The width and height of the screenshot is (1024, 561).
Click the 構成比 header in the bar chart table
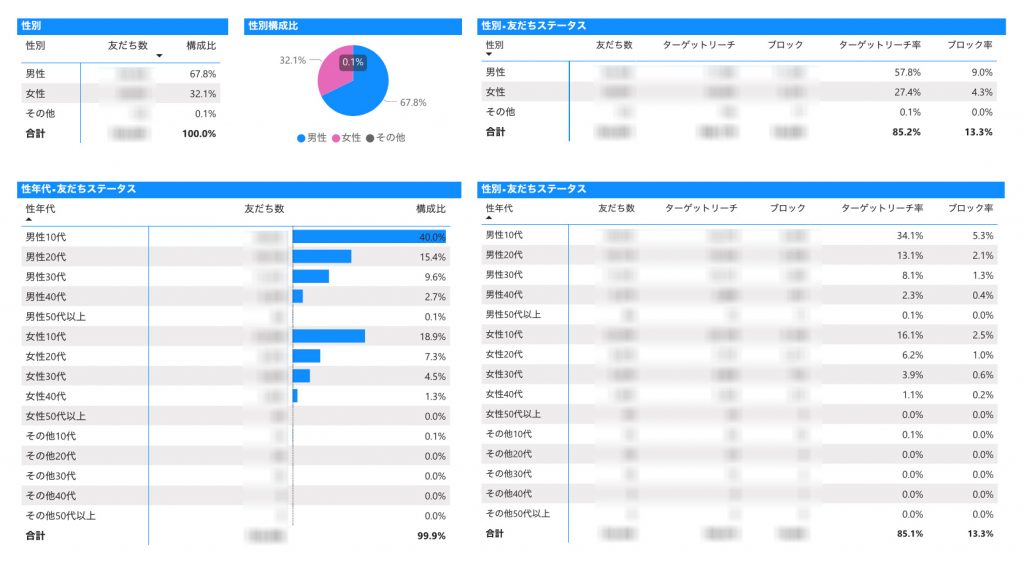coord(430,208)
